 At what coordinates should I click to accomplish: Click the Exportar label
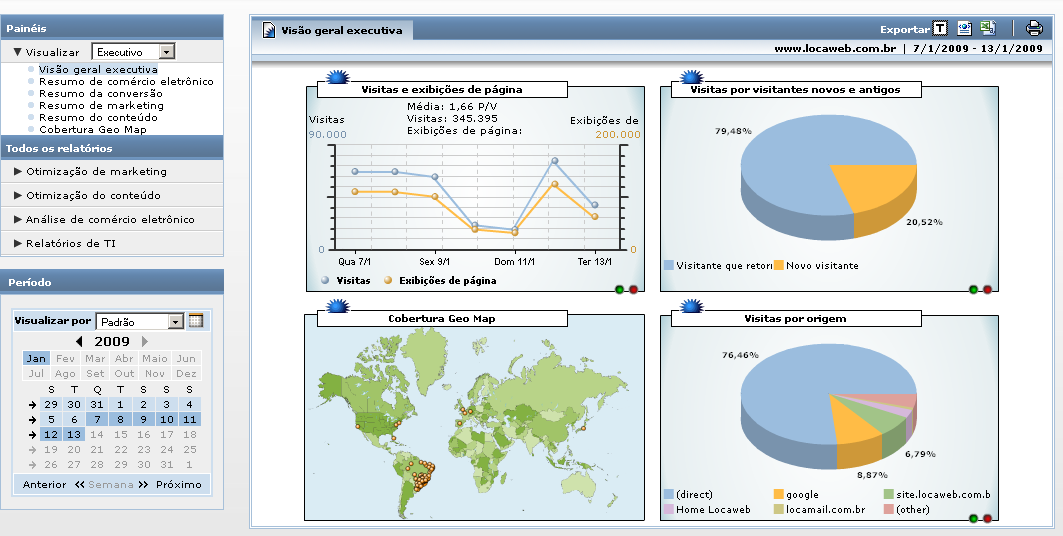coord(905,29)
